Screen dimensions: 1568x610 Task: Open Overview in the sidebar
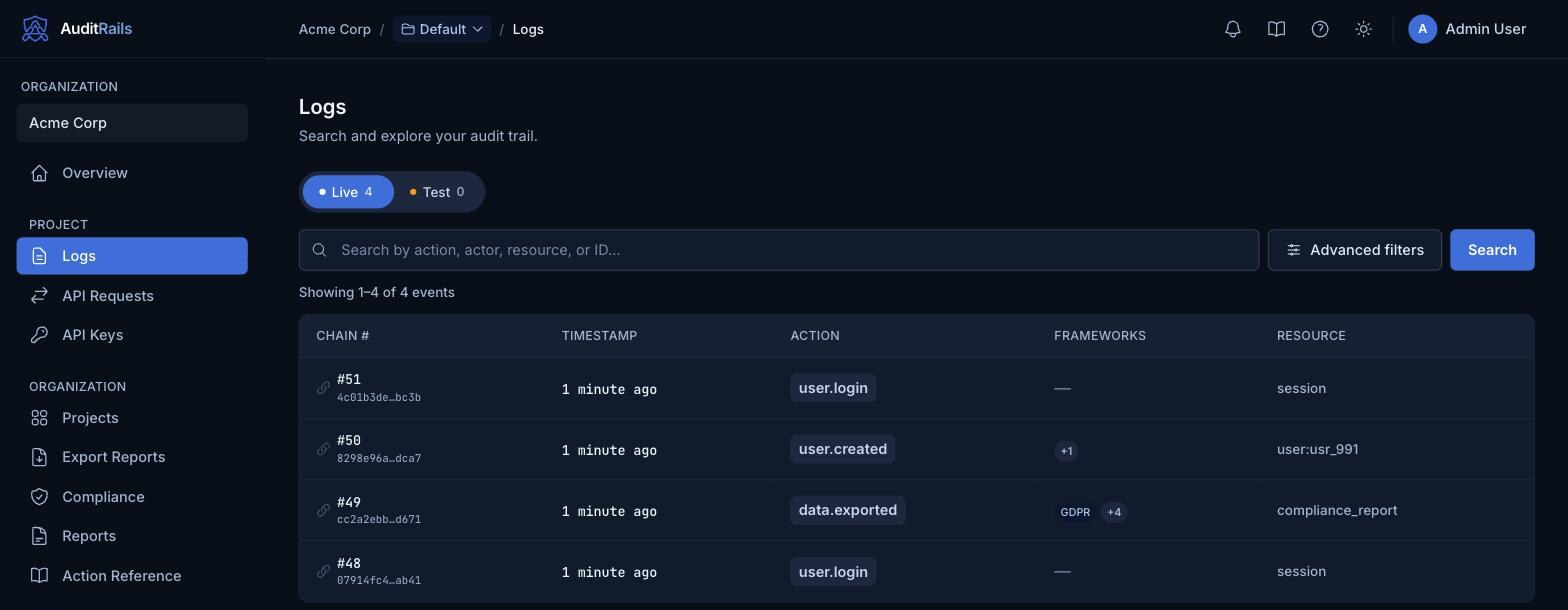[x=132, y=173]
